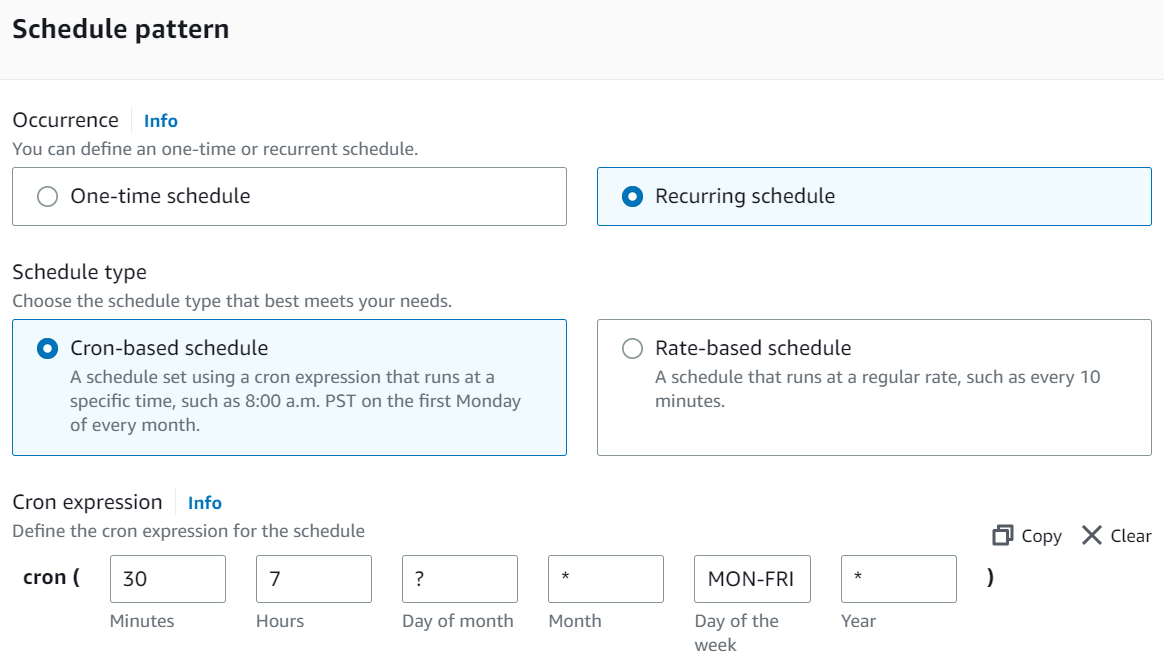Click the Schedule type section label
The height and width of the screenshot is (666, 1164).
tap(79, 272)
